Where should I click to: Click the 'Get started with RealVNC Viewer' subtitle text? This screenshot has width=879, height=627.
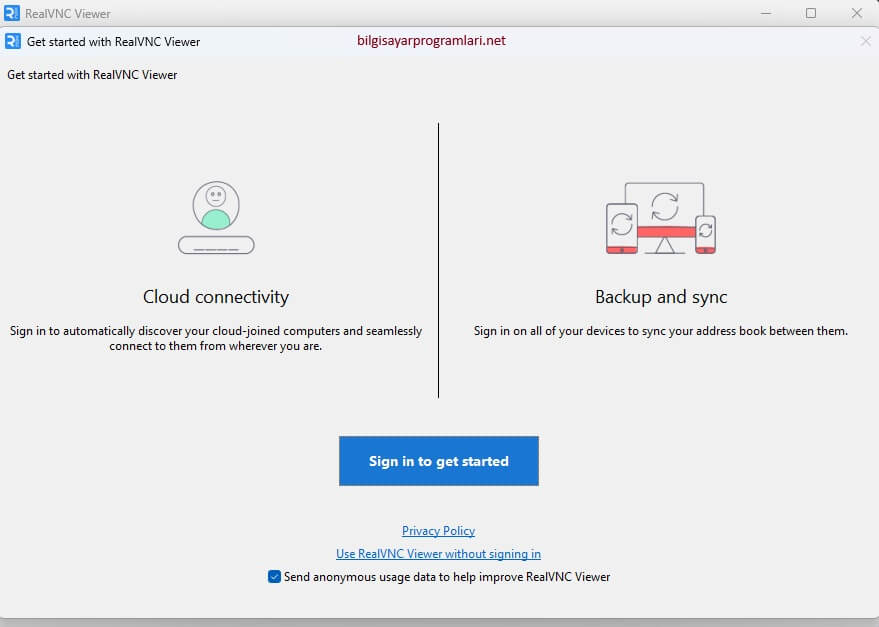92,75
